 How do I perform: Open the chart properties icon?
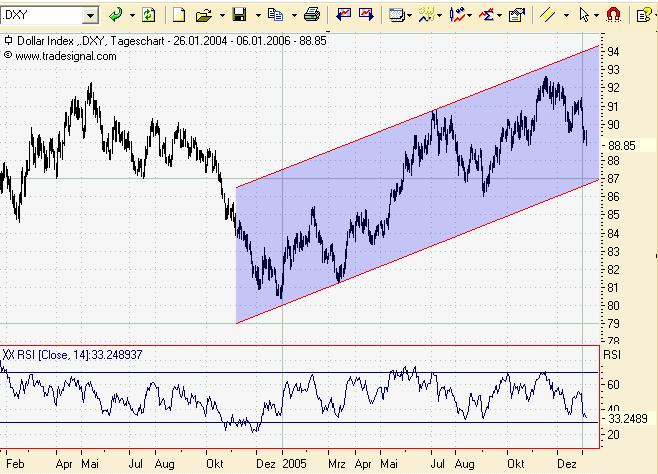[517, 16]
